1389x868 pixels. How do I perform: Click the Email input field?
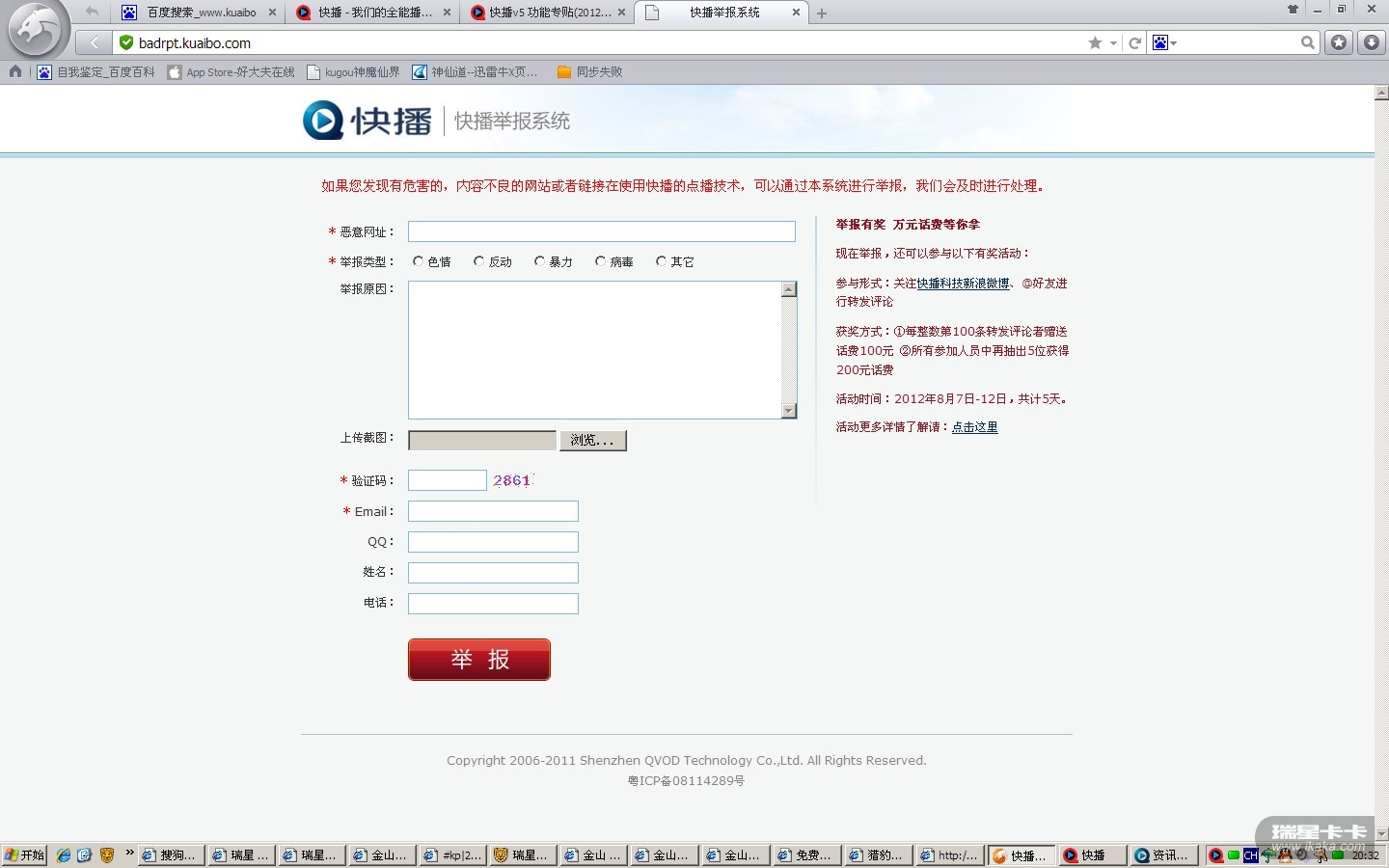493,511
